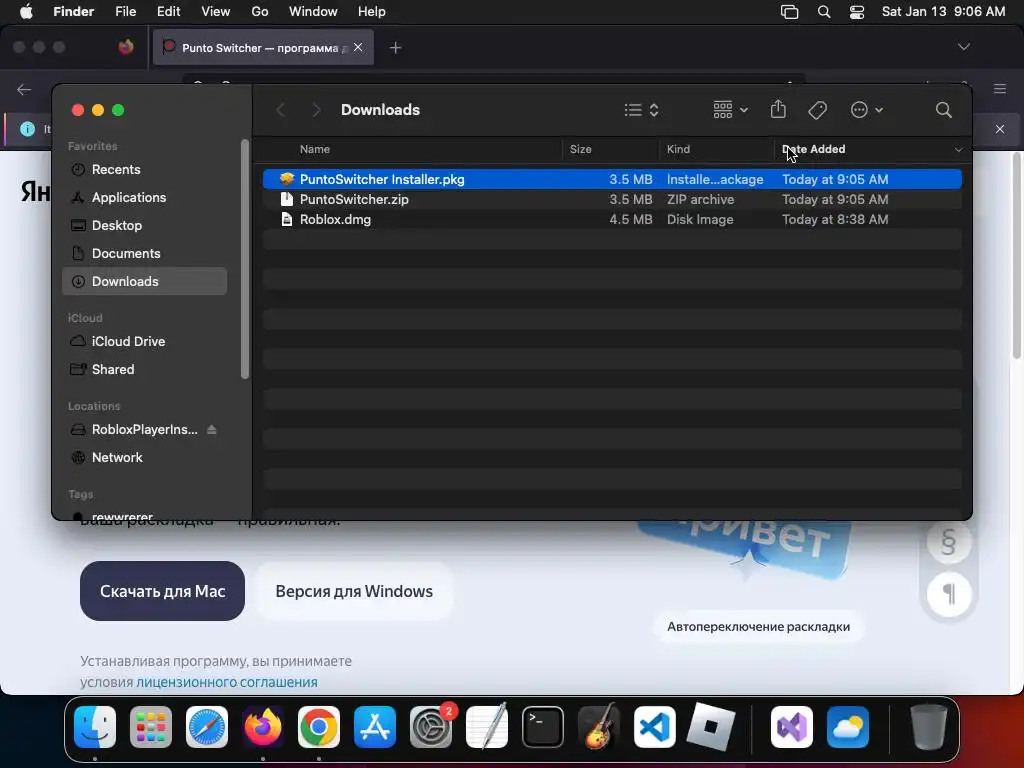1024x768 pixels.
Task: Open the Window menu
Action: (313, 12)
